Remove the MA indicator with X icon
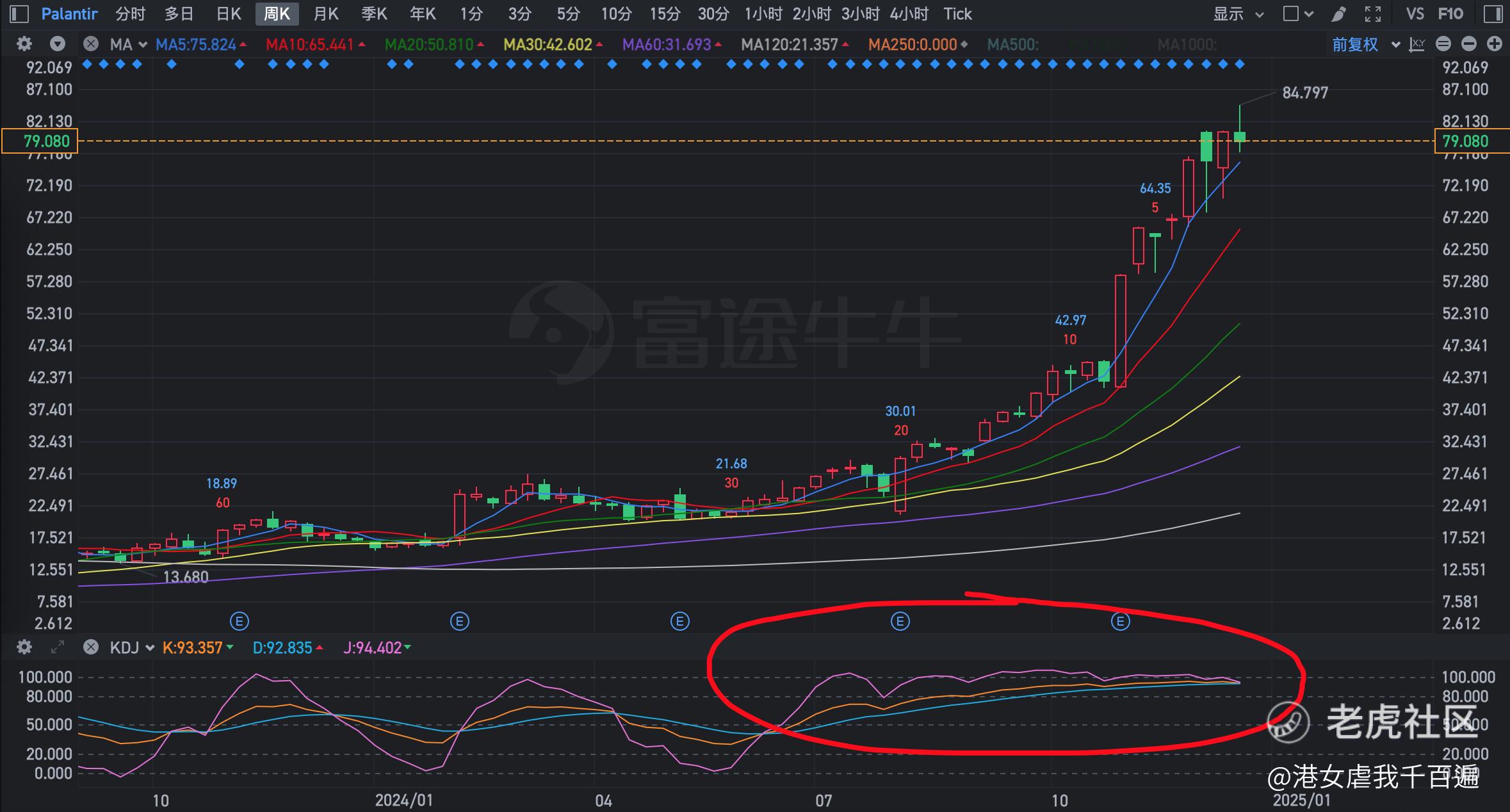 click(x=91, y=44)
